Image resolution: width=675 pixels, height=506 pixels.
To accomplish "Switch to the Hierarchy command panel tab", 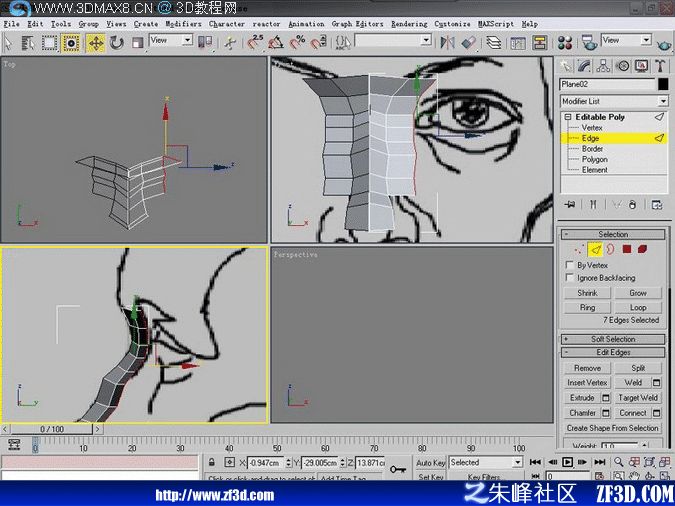I will click(x=603, y=66).
